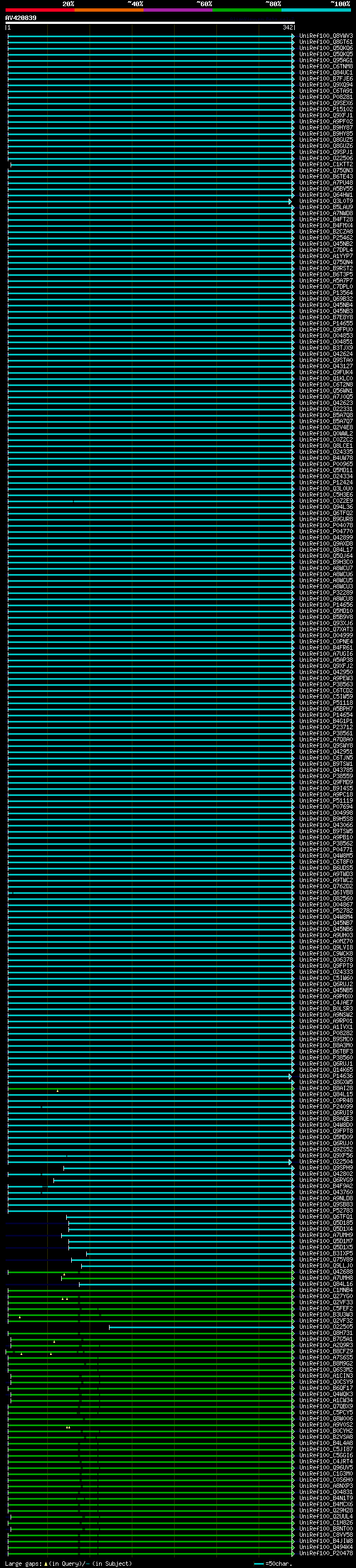
Task: Click hit UniRef100_P14655
Action: pos(325,323)
